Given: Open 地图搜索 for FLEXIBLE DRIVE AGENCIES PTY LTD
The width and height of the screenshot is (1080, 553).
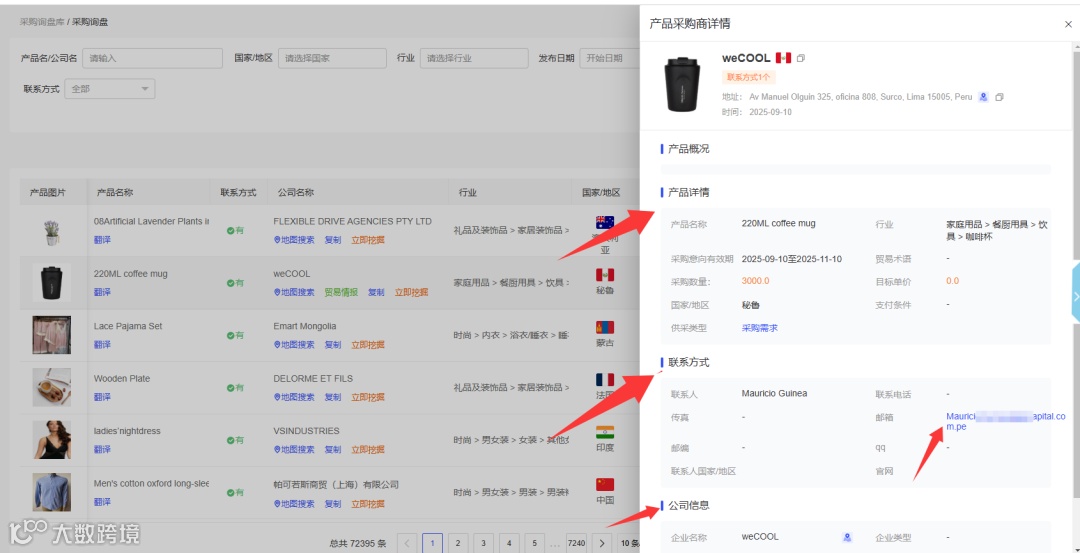Looking at the screenshot, I should pyautogui.click(x=294, y=240).
